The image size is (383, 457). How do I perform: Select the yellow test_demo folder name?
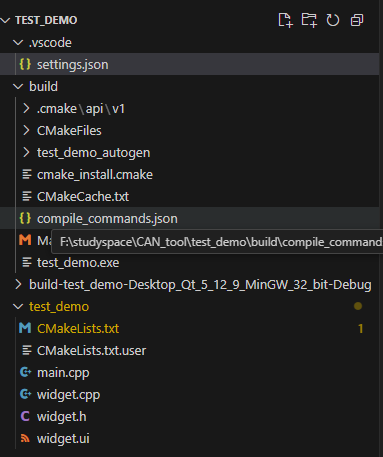pyautogui.click(x=59, y=307)
